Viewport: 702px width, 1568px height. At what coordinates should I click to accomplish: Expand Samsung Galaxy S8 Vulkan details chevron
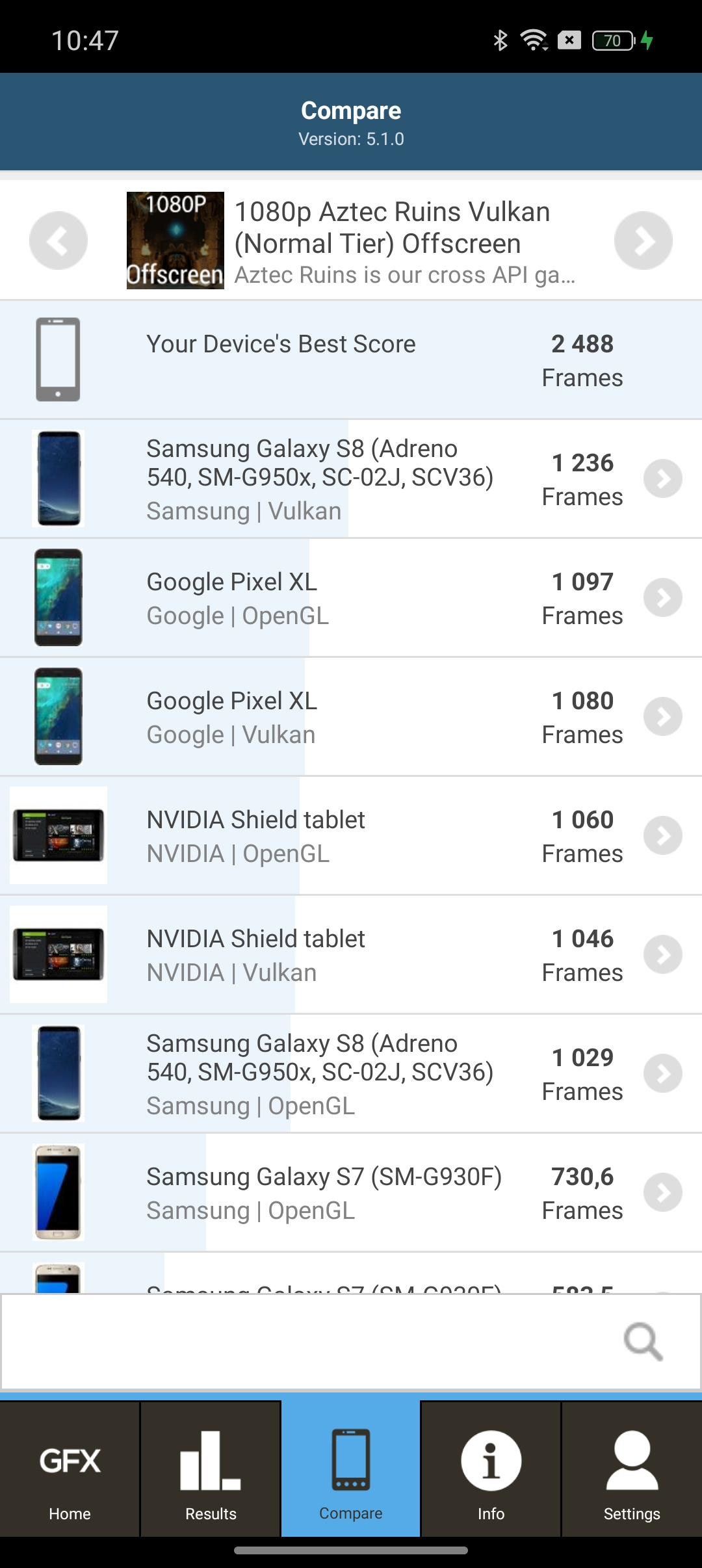pos(662,478)
